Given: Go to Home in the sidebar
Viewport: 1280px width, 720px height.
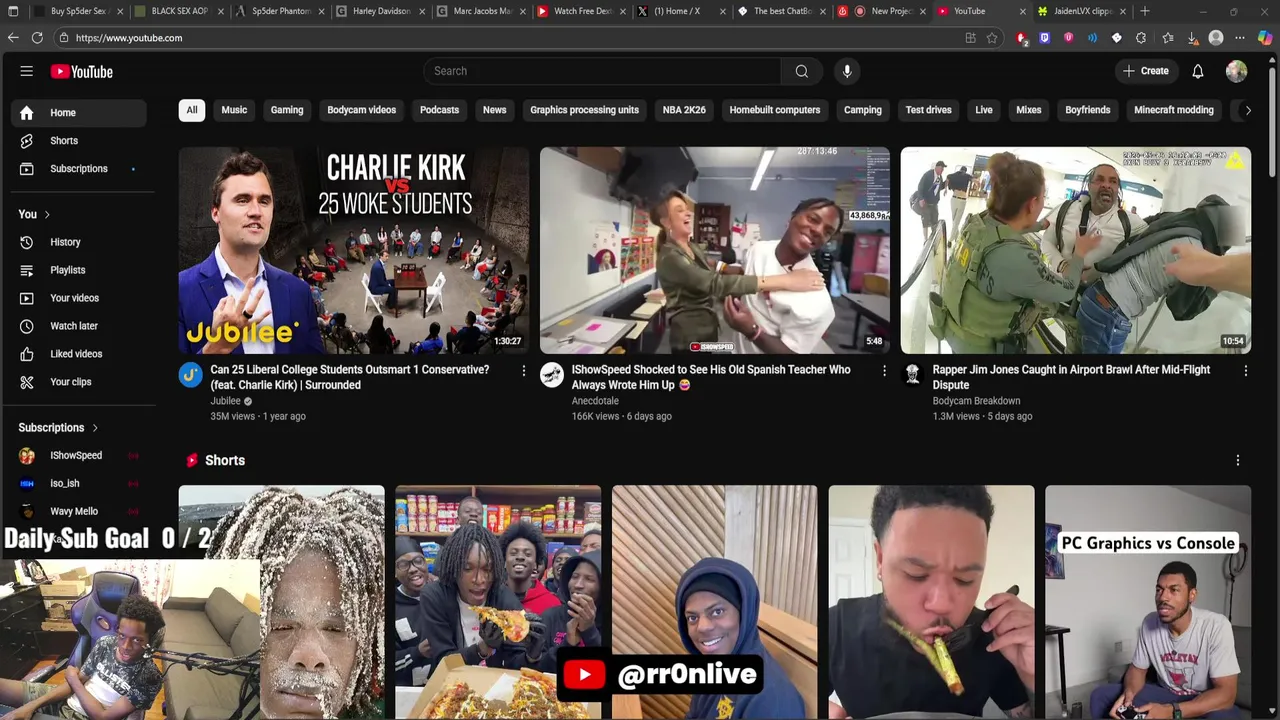Looking at the screenshot, I should (79, 113).
